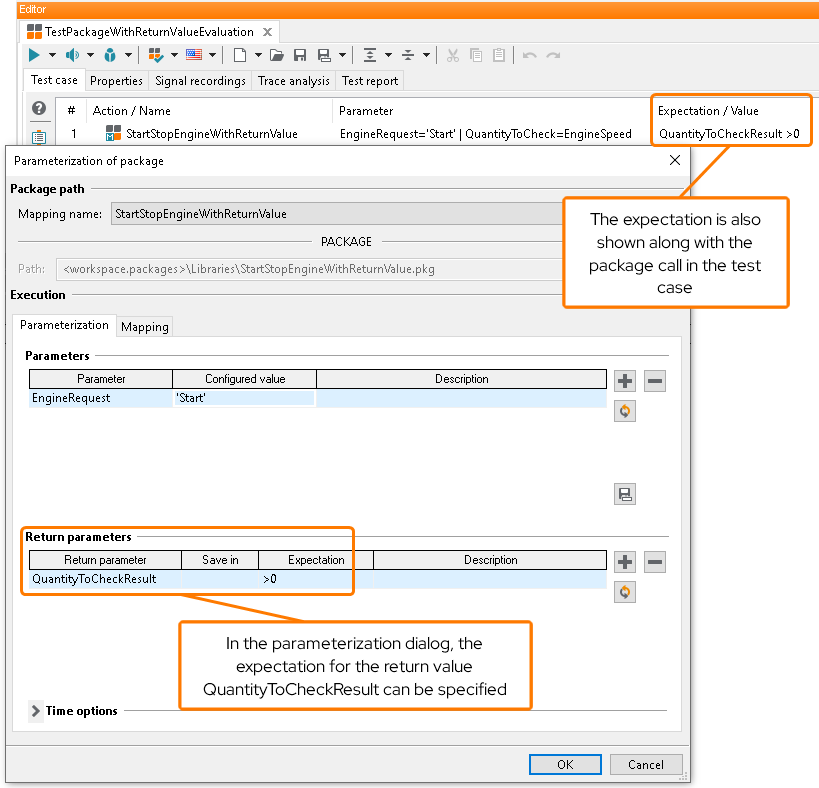Close the TestPackageWithReturnValueEvaluation editor tab
Image resolution: width=819 pixels, height=788 pixels.
tap(267, 32)
